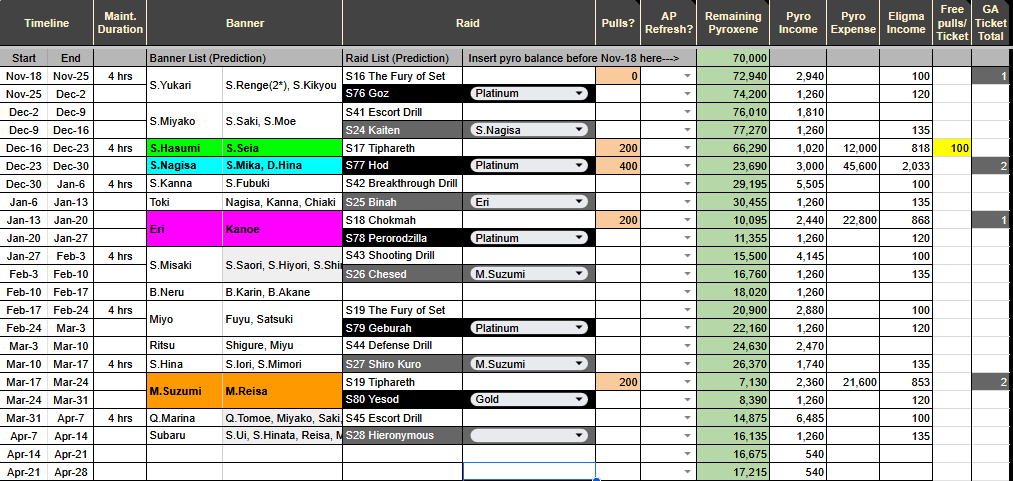This screenshot has width=1013, height=481.
Task: Expand AP Refresh arrow in S16 Fury of Set row
Action: point(687,76)
